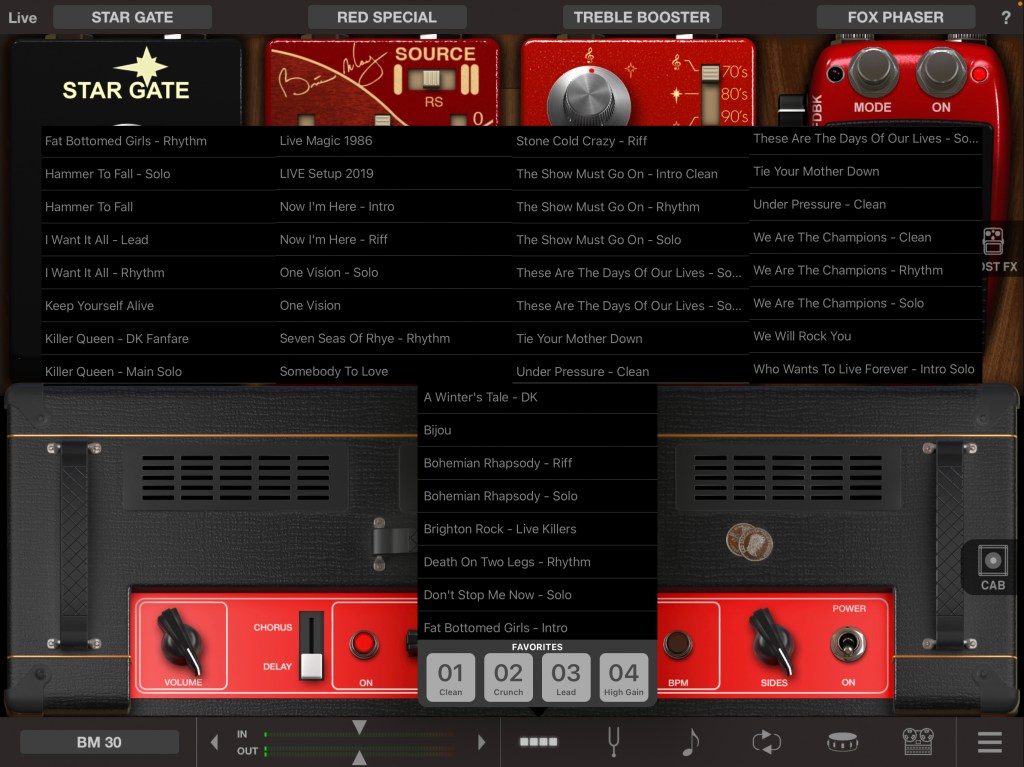Toggle the amp POWER switch
Image resolution: width=1024 pixels, height=767 pixels.
(848, 645)
